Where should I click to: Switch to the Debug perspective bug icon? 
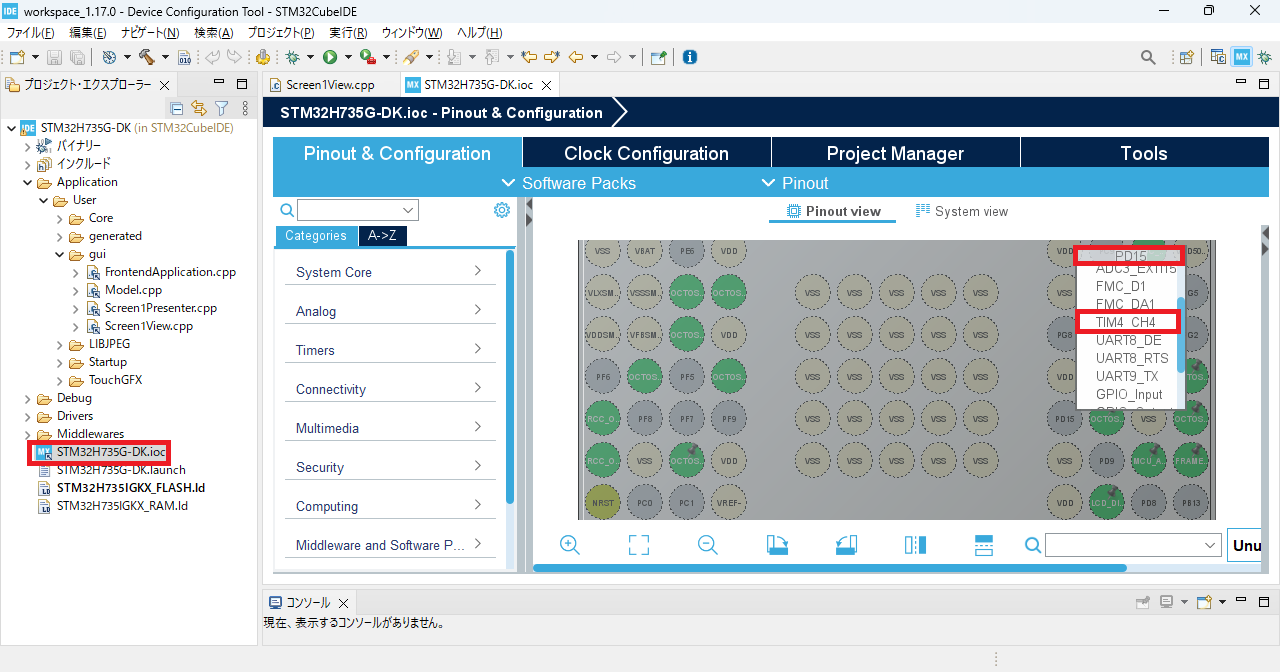coord(1265,57)
